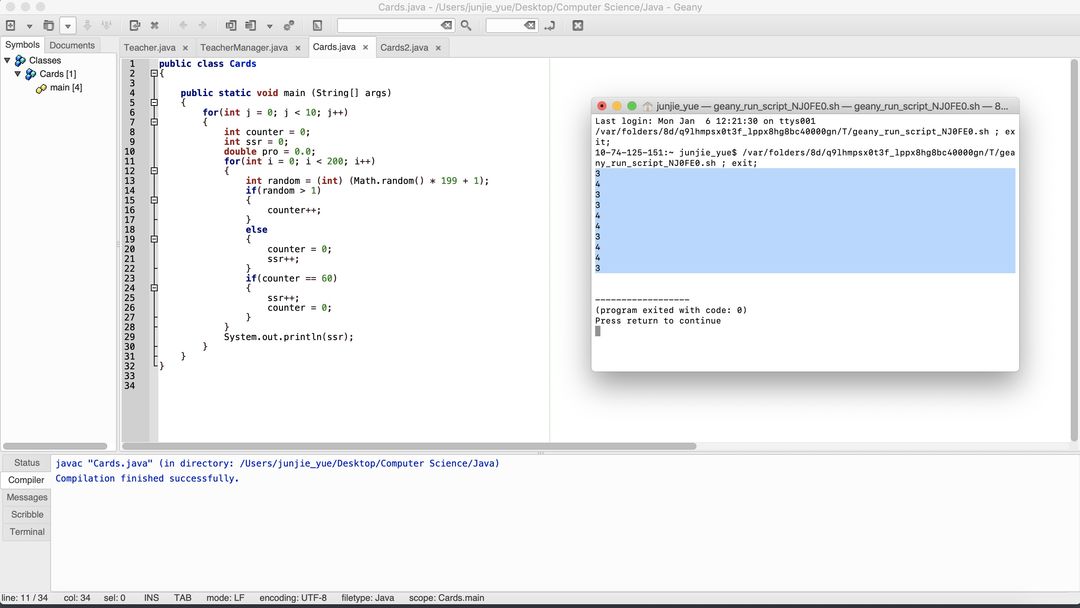Build the current file

[x=251, y=25]
